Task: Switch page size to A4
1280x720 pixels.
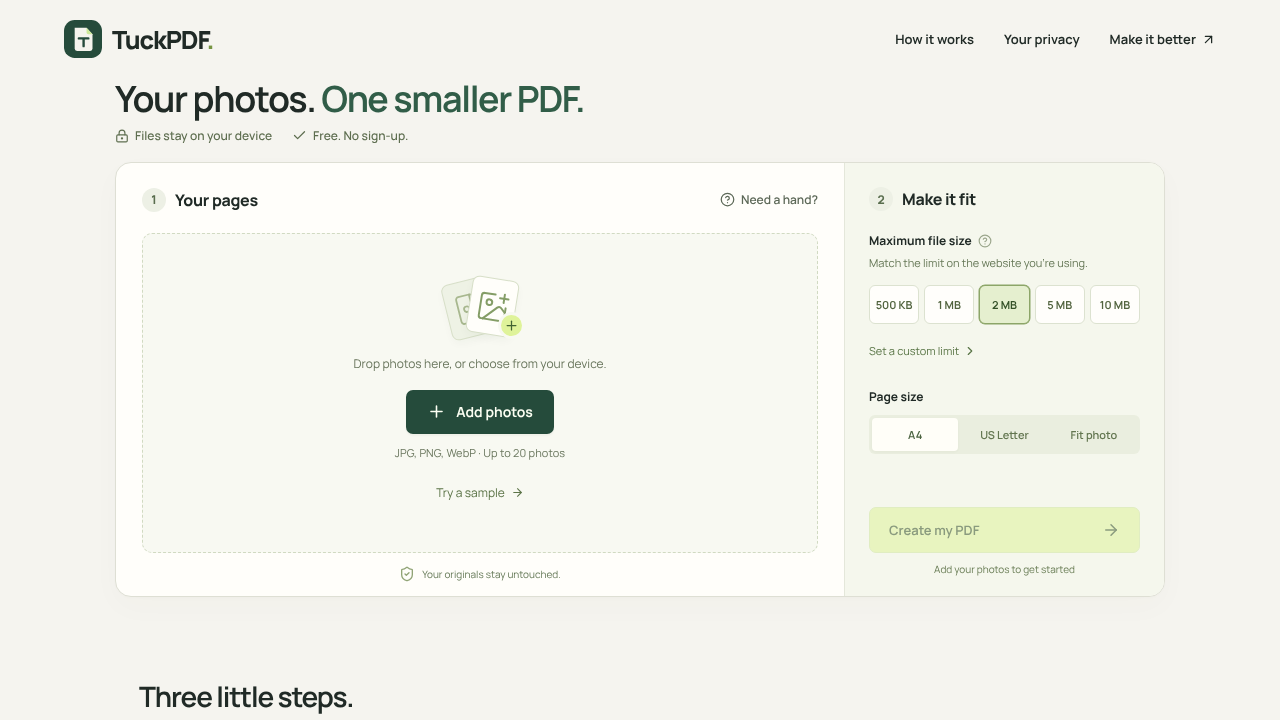Action: point(915,435)
